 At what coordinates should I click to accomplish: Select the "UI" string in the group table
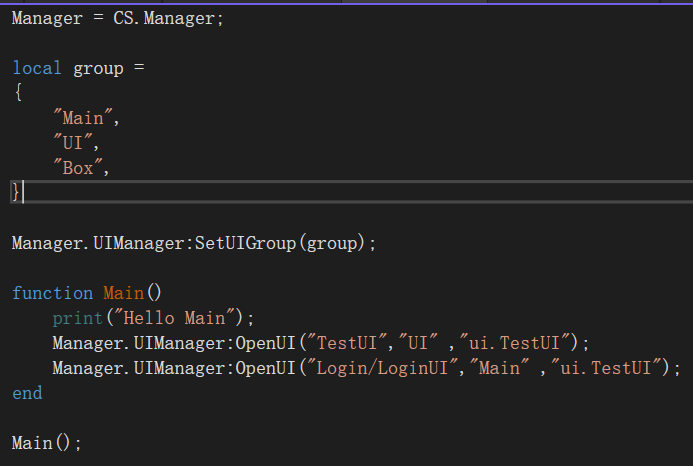(x=73, y=143)
